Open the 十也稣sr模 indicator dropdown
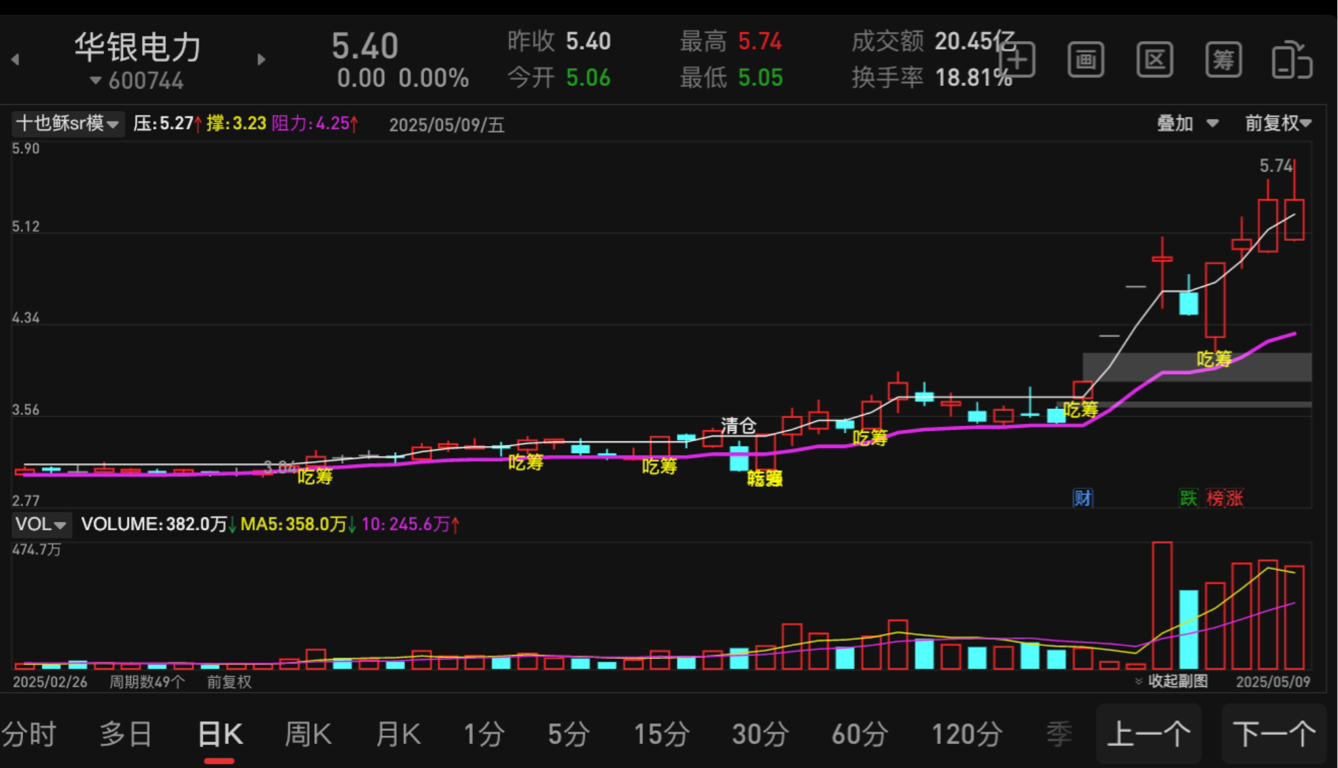 [x=68, y=124]
